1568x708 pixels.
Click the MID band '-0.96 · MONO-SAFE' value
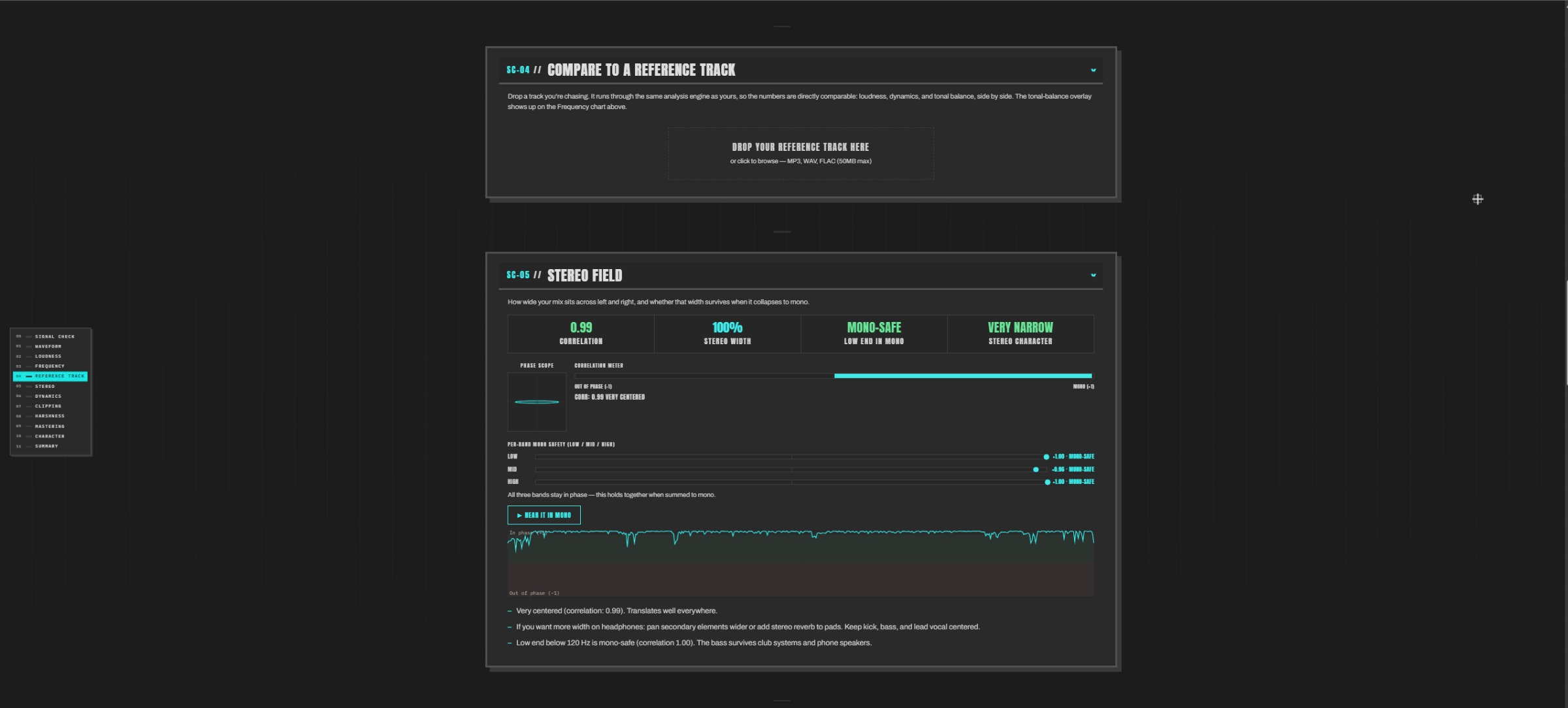point(1073,470)
